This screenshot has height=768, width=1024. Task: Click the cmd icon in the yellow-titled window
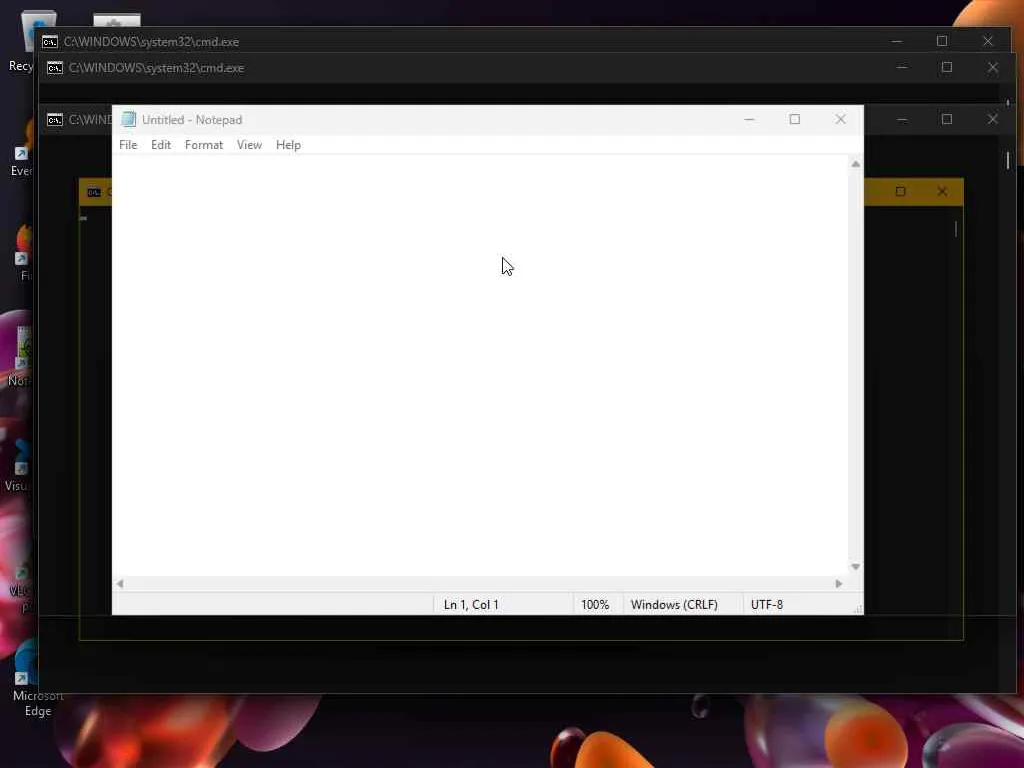[95, 192]
